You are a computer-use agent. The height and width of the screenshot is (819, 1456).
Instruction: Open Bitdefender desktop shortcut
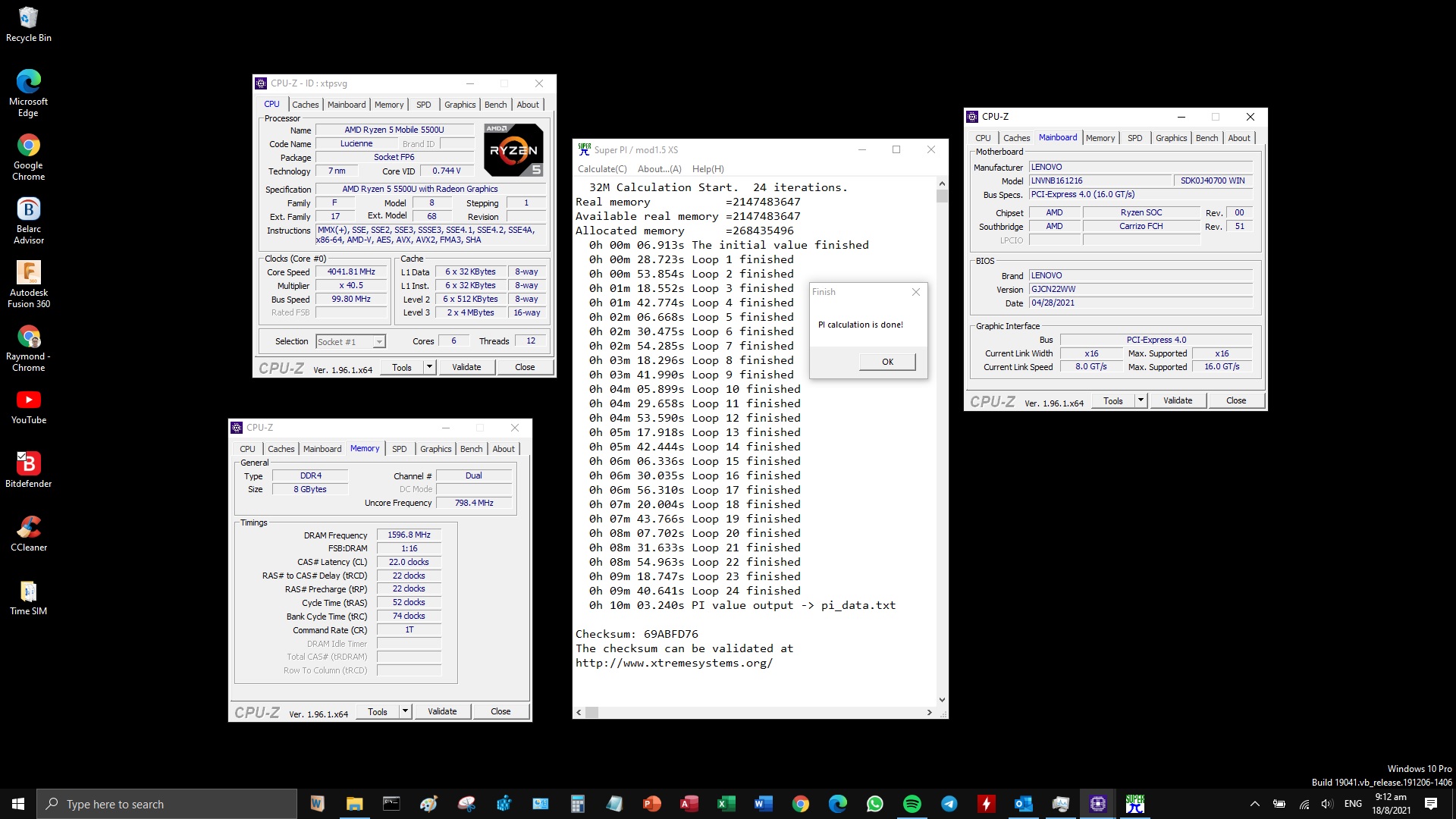pyautogui.click(x=28, y=470)
